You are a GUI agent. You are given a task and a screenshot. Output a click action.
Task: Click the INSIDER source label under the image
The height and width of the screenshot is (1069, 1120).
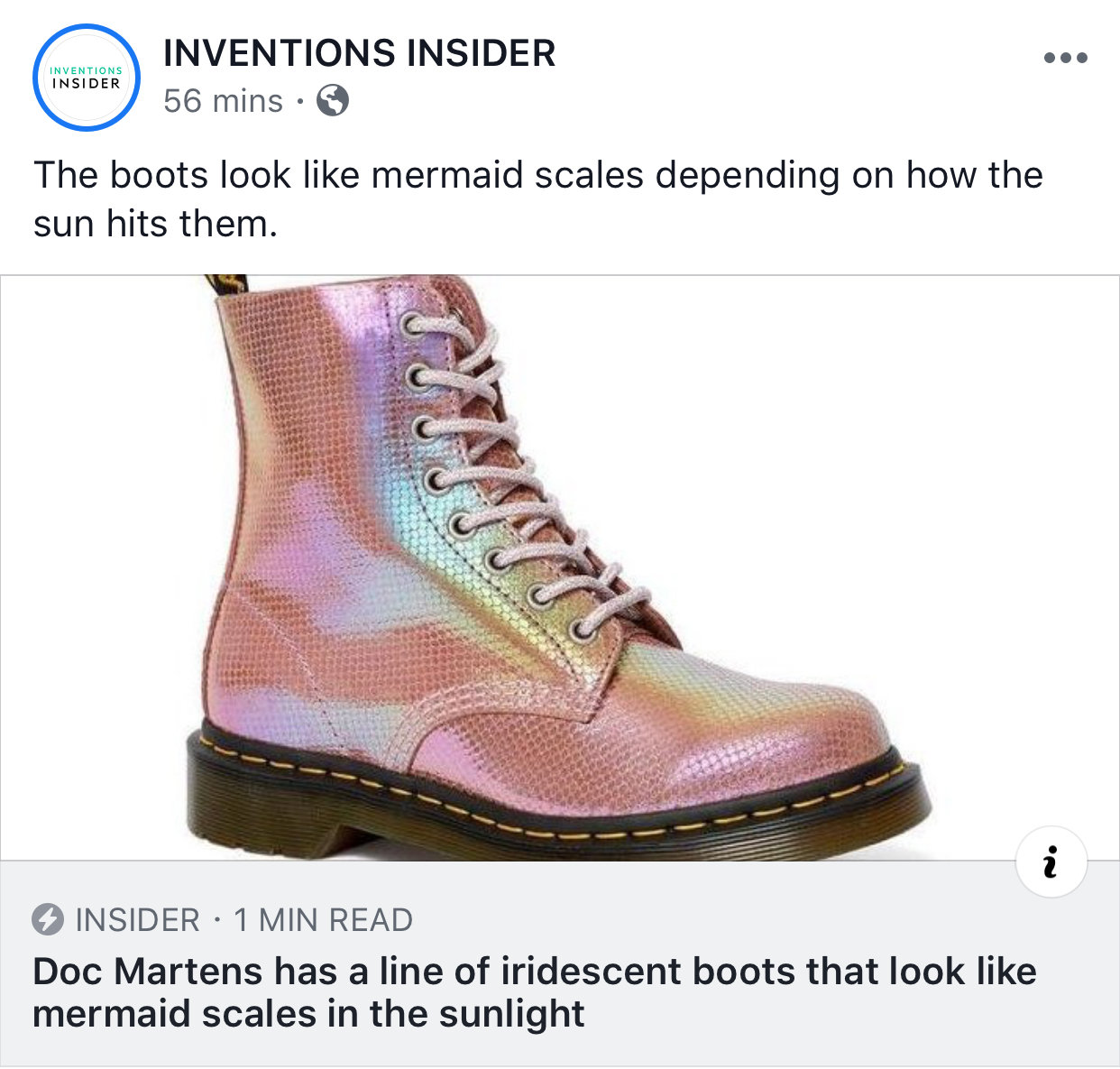pos(137,920)
